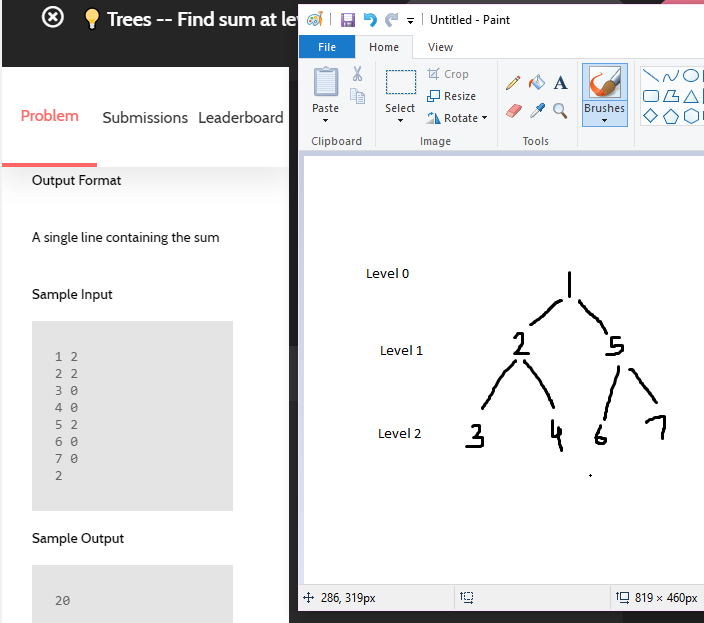Open the Submissions tab
This screenshot has height=623, width=704.
(145, 118)
